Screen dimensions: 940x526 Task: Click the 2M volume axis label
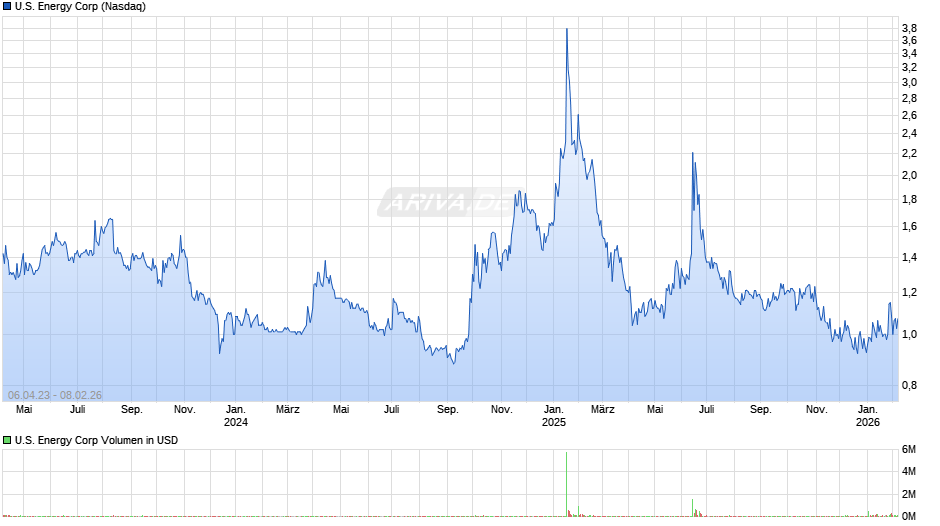point(909,494)
